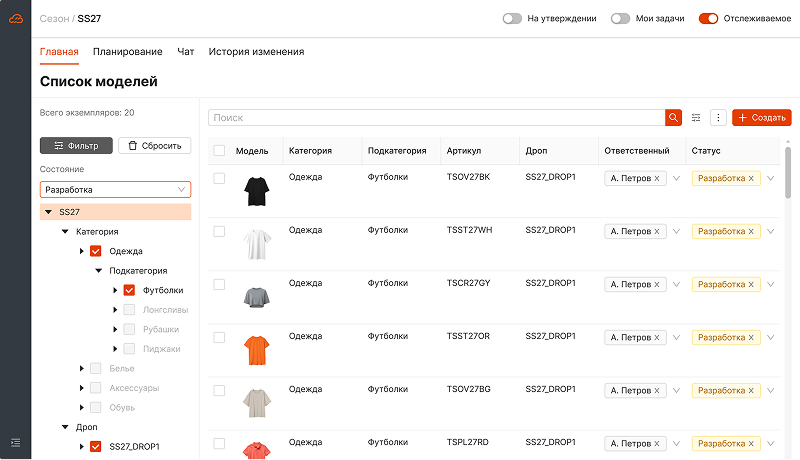Screen dimensions: 800x460
Task: Click into the Поиск search field
Action: (436, 118)
